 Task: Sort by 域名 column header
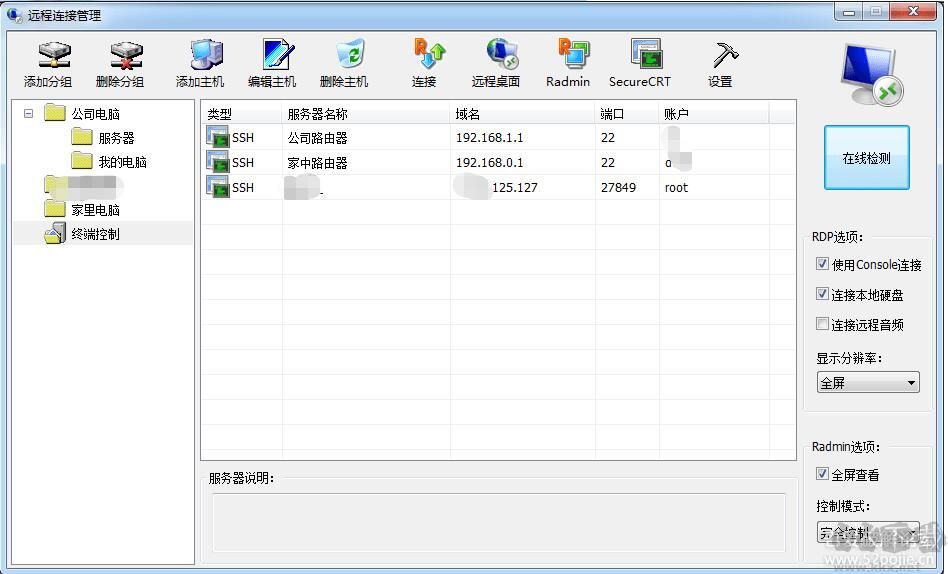[x=522, y=114]
